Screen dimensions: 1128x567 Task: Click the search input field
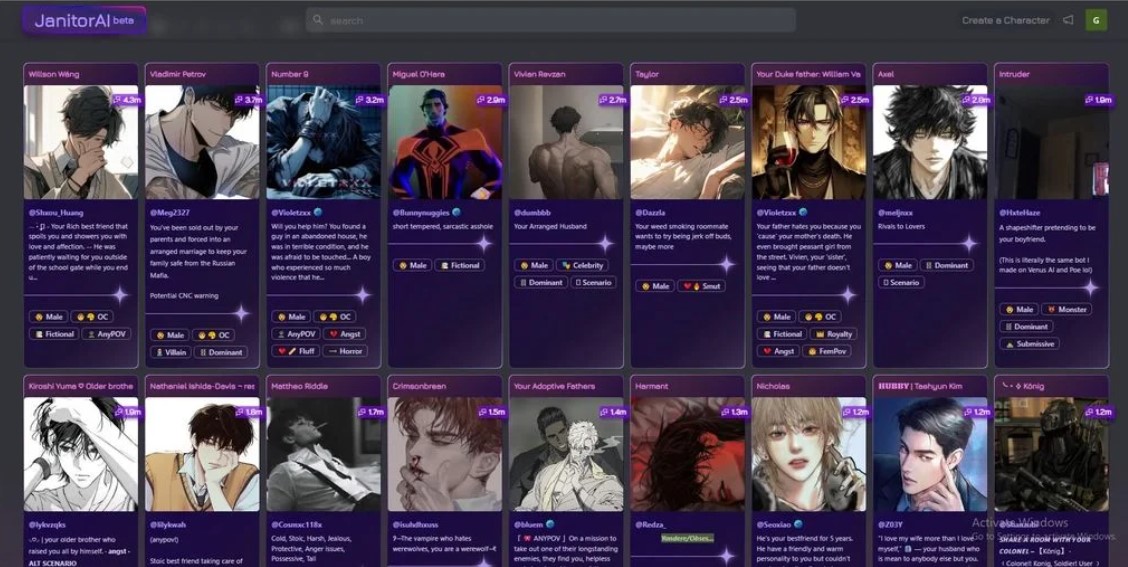(551, 20)
